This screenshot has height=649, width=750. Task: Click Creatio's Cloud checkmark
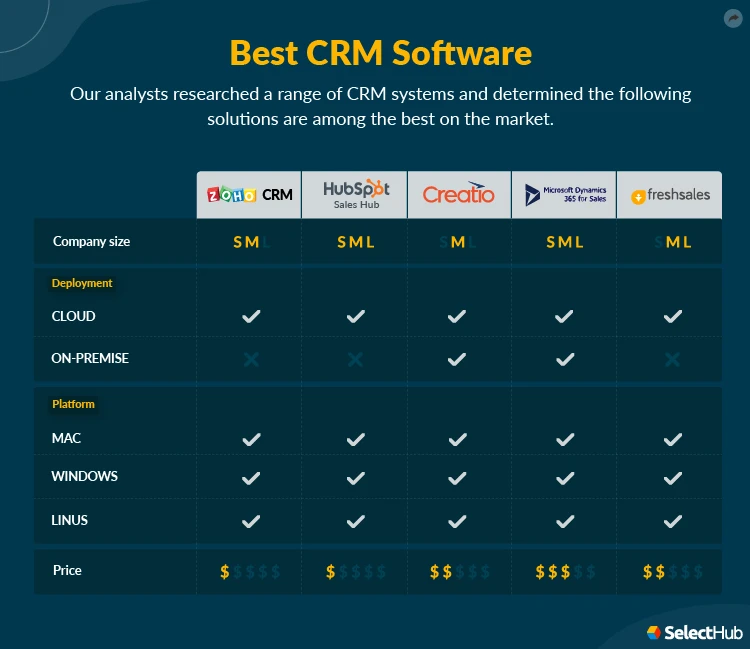click(x=457, y=316)
